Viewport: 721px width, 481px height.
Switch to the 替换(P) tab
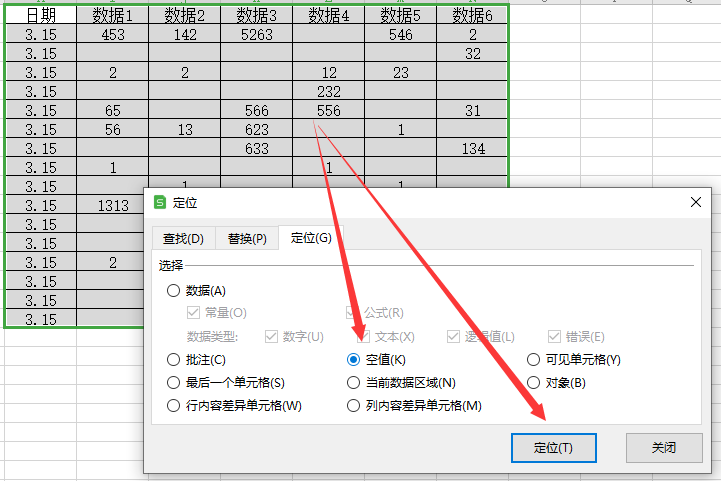pos(247,239)
